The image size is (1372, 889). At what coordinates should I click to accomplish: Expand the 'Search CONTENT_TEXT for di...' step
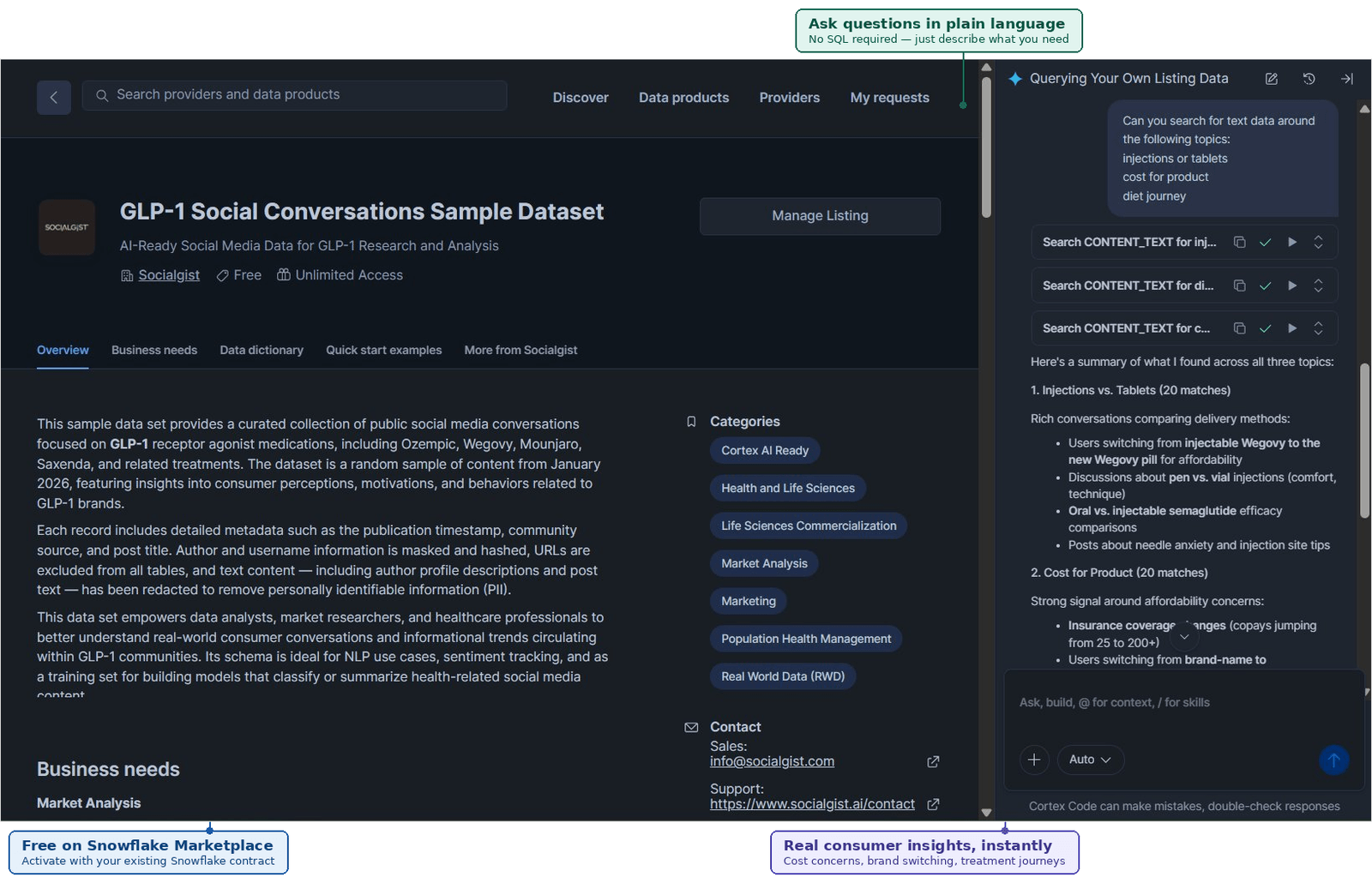[1319, 285]
